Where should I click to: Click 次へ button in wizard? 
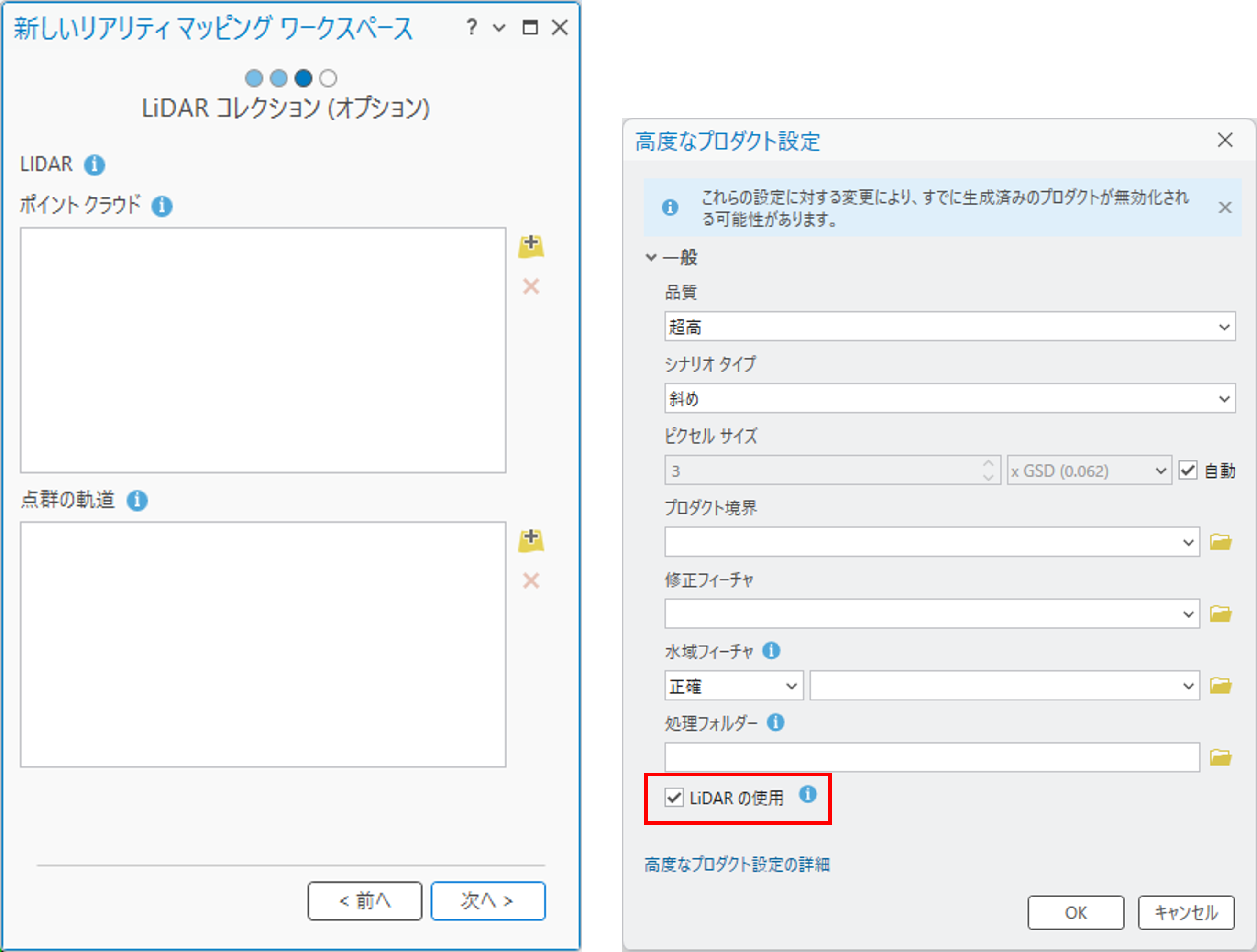[487, 900]
